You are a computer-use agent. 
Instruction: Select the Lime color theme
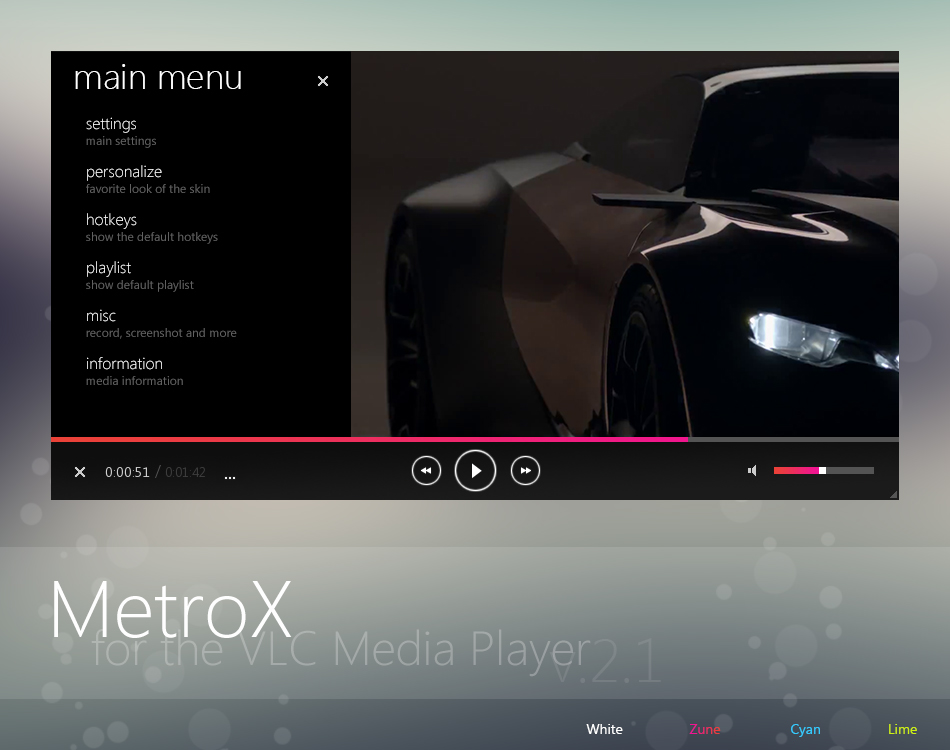(x=902, y=729)
